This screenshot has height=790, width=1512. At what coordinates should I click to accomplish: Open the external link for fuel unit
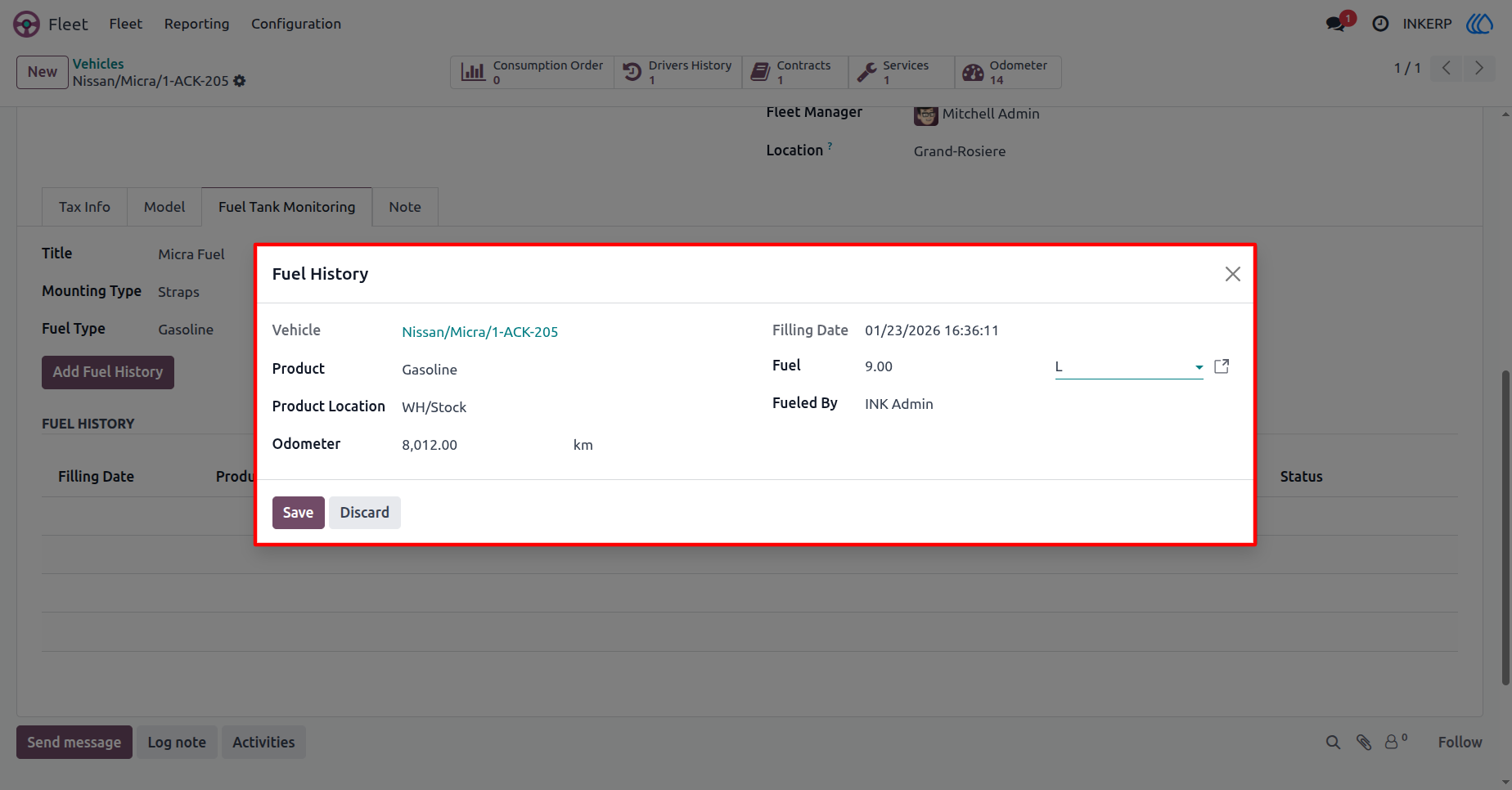(1222, 366)
